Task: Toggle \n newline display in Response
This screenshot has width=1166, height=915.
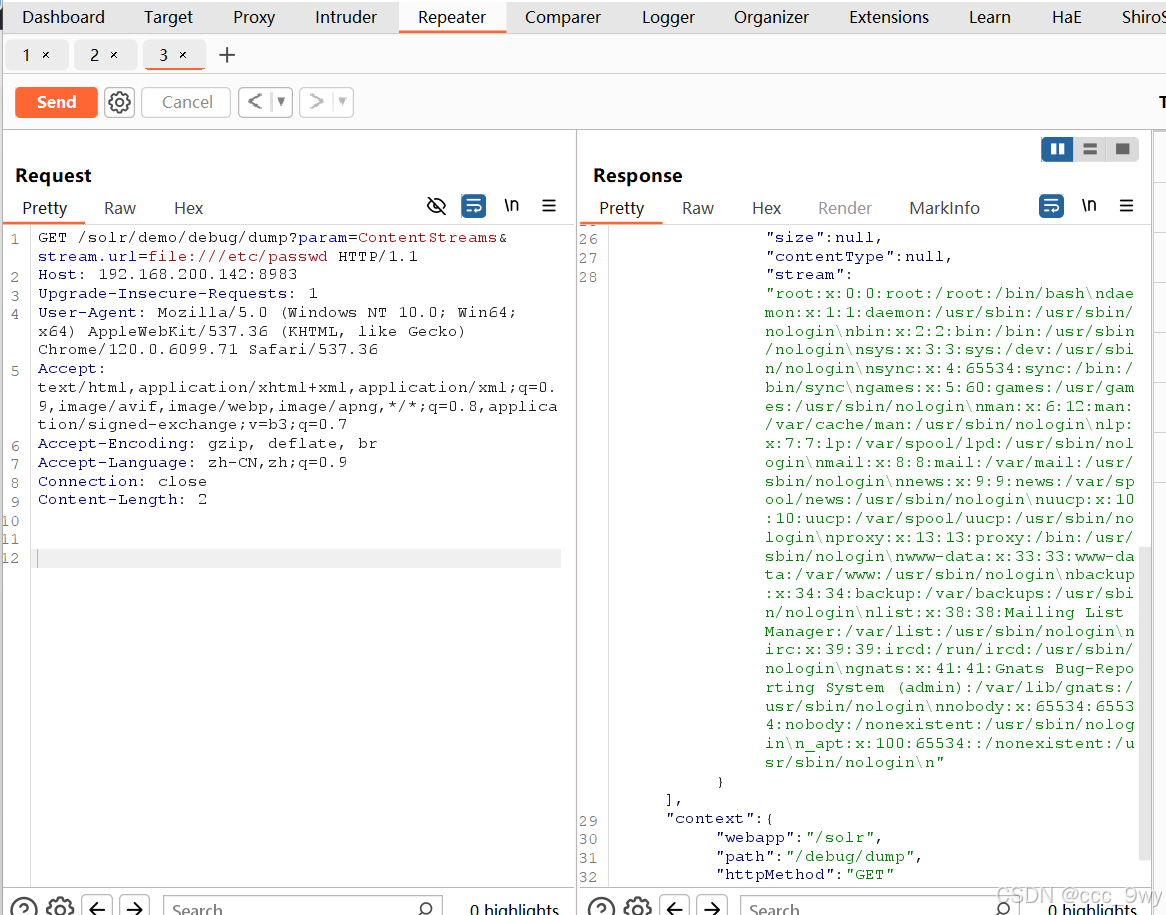Action: [x=1089, y=205]
